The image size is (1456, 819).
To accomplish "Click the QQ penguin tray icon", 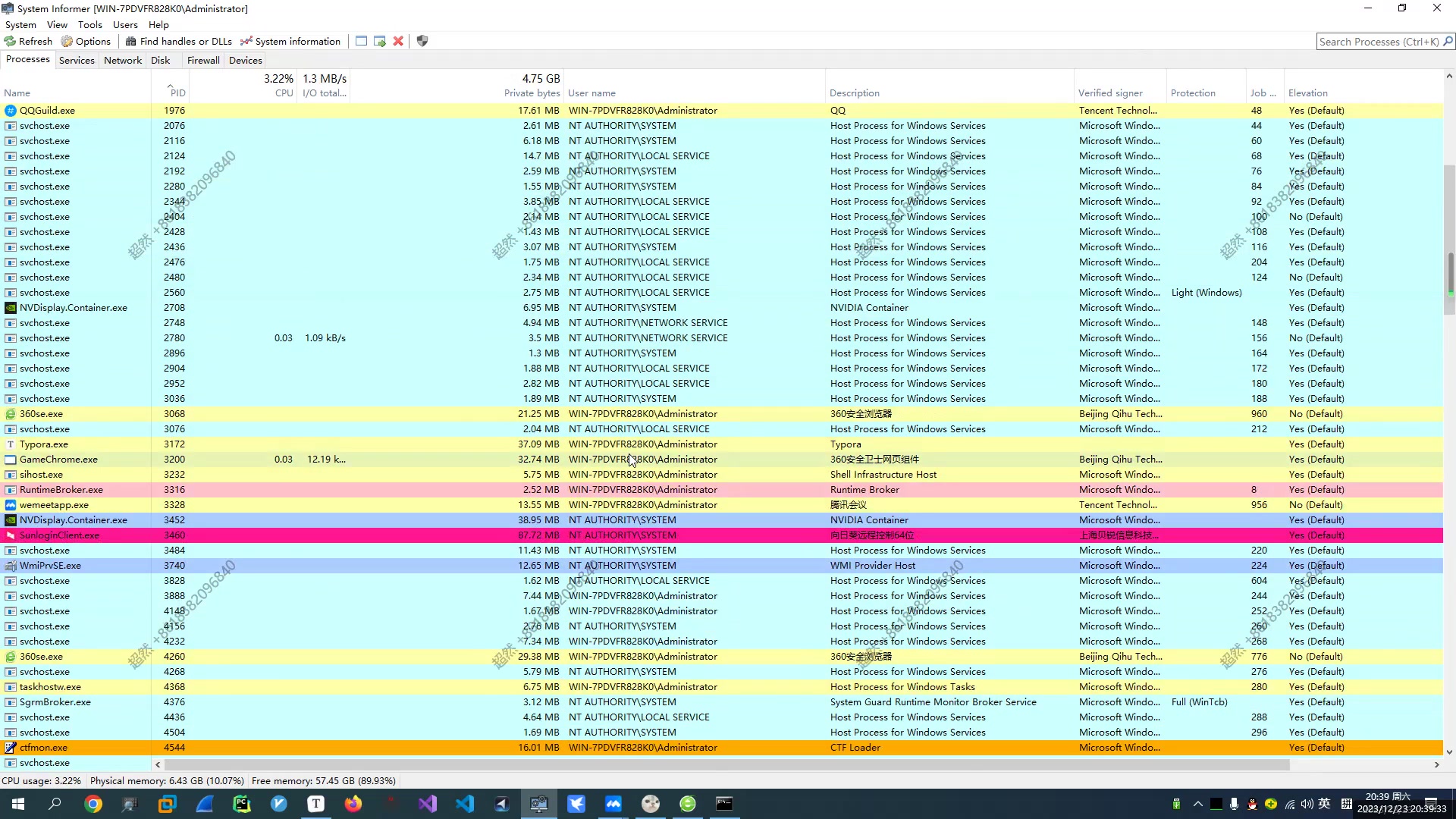I will 1252,804.
